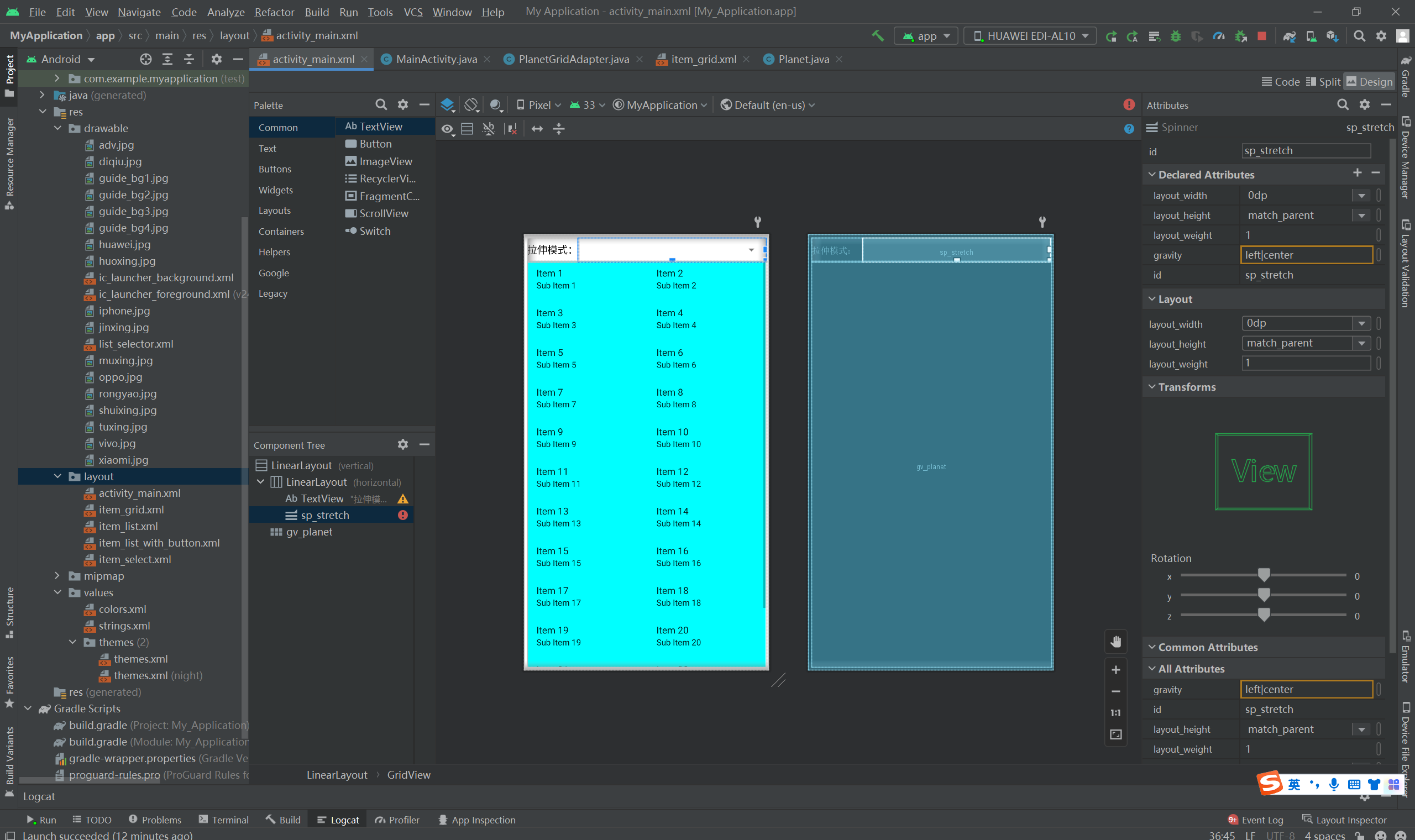Viewport: 1415px width, 840px height.
Task: Open the Terminal tool window
Action: (223, 820)
